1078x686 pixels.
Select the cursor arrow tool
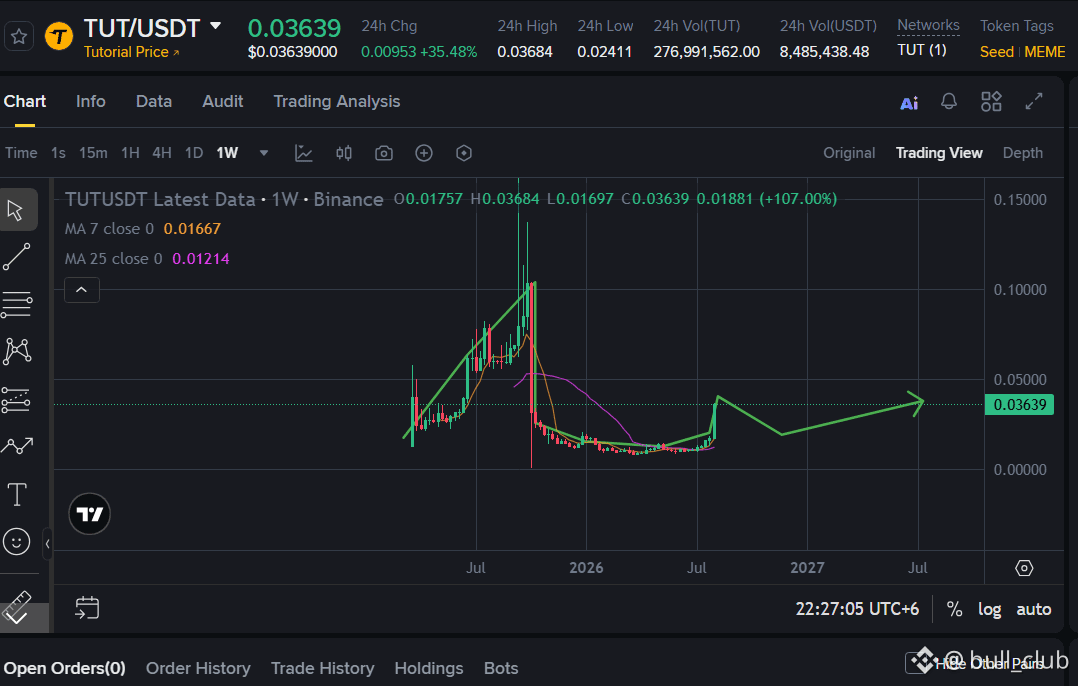pyautogui.click(x=17, y=210)
